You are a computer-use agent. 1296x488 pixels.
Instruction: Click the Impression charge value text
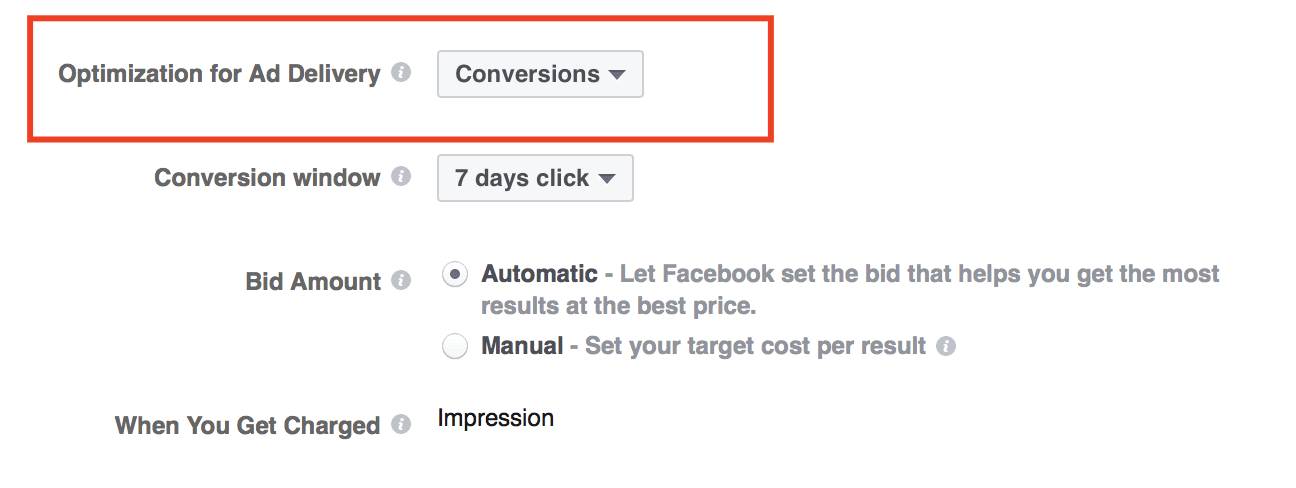(495, 418)
